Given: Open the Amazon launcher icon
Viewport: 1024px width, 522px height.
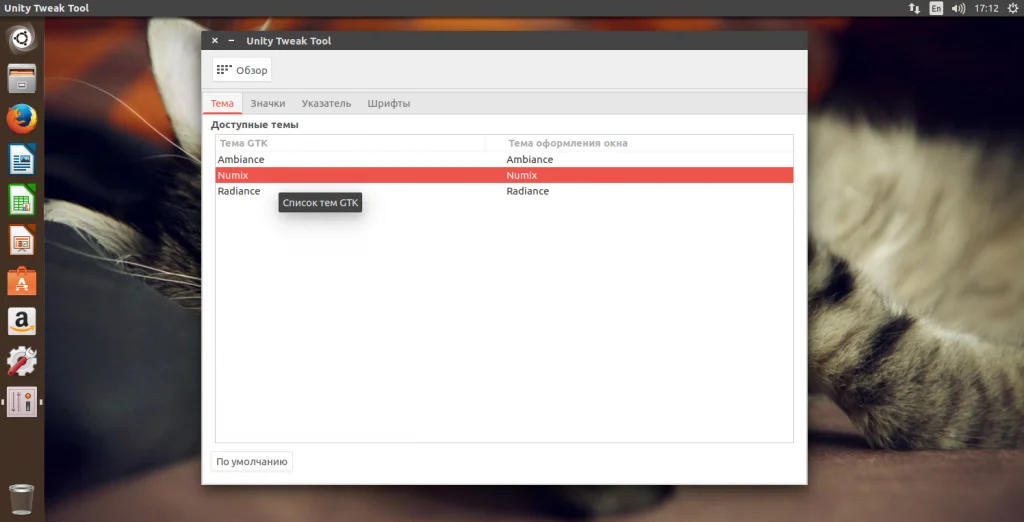Looking at the screenshot, I should pyautogui.click(x=22, y=321).
